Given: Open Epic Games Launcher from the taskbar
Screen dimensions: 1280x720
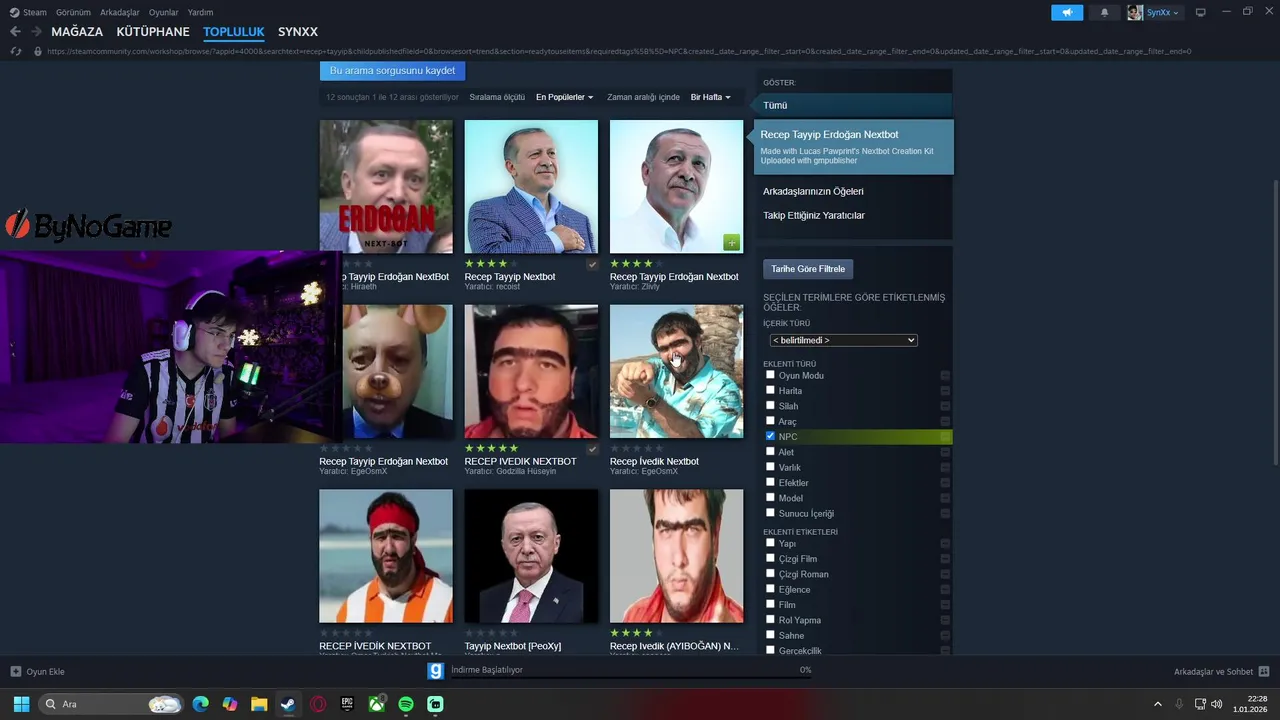Looking at the screenshot, I should [x=347, y=704].
